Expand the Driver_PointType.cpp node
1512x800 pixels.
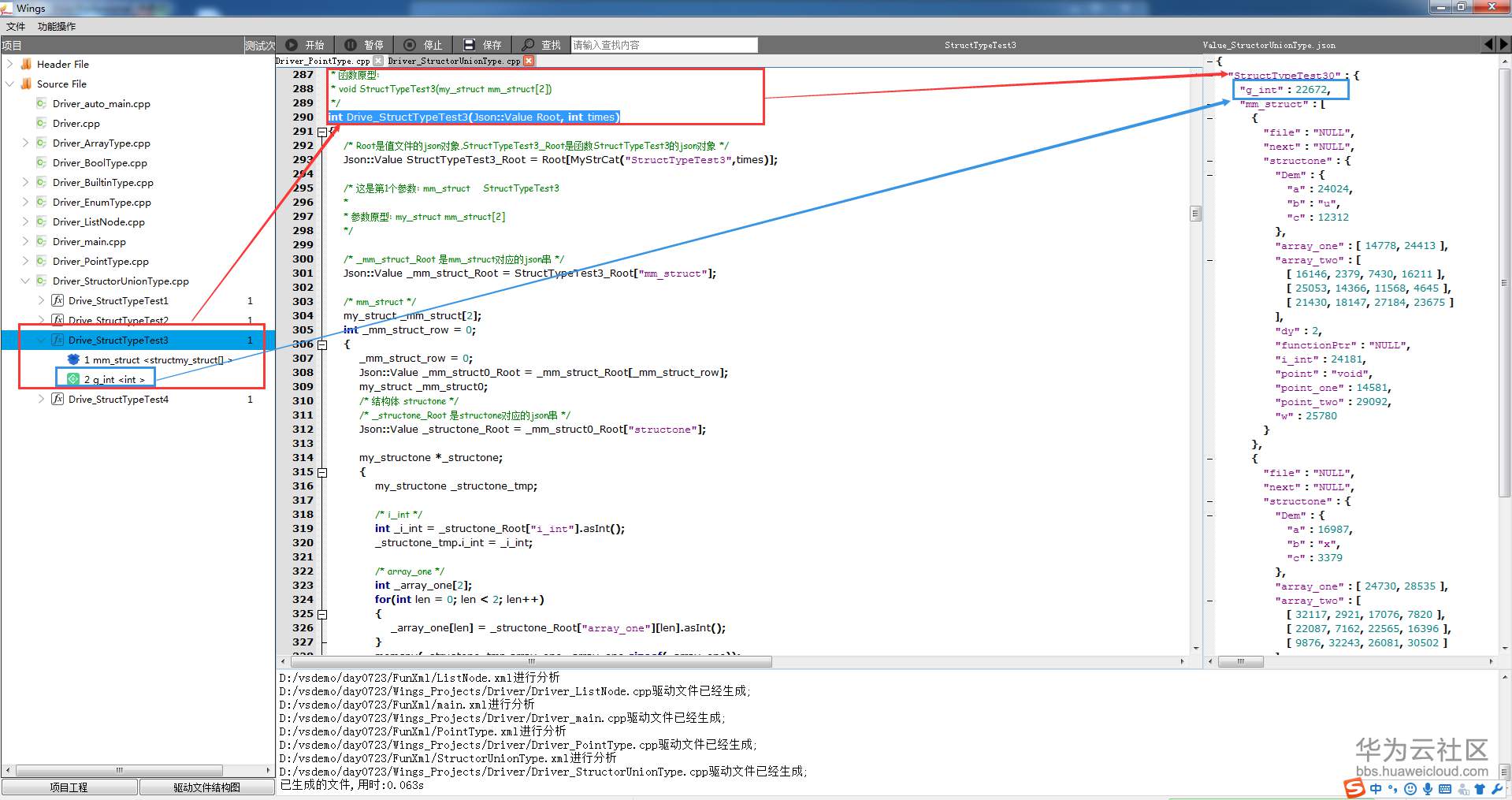tap(25, 261)
